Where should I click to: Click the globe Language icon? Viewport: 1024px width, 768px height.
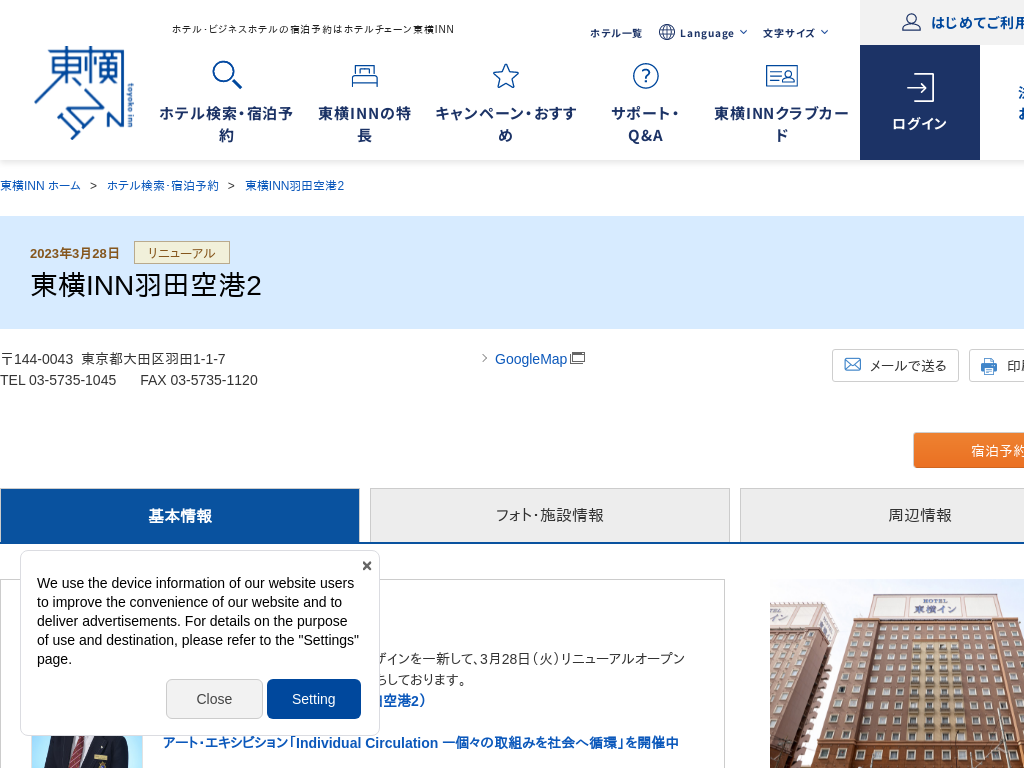[x=666, y=32]
